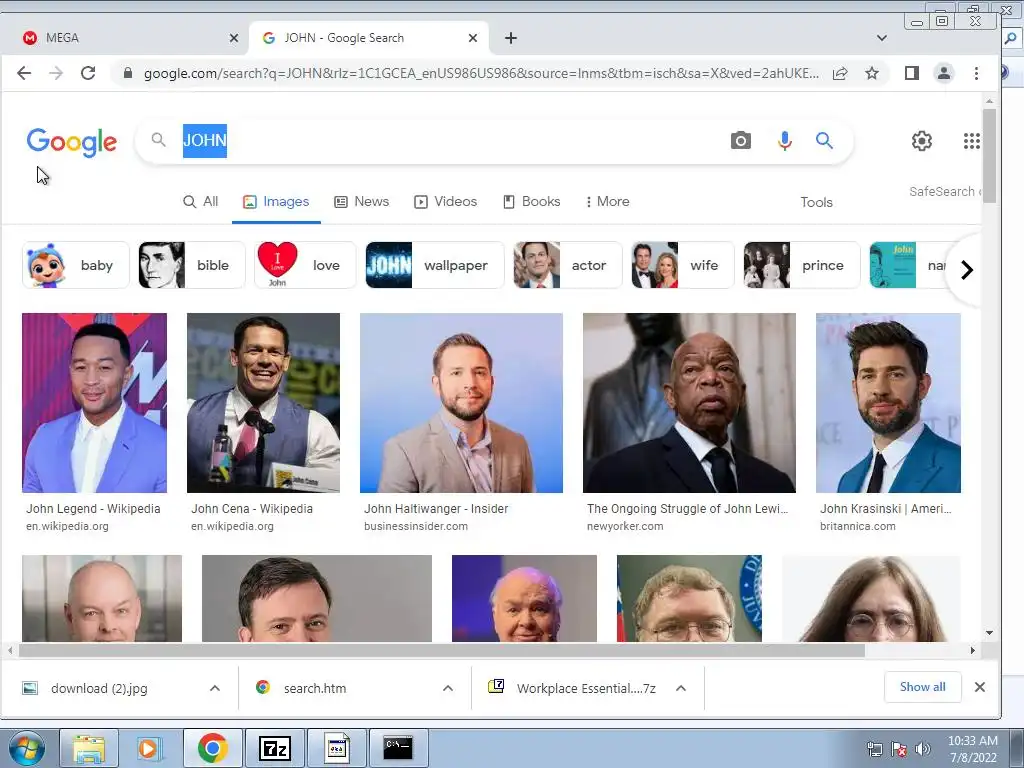Image resolution: width=1024 pixels, height=768 pixels.
Task: Click the blue magnifier search button
Action: 824,140
